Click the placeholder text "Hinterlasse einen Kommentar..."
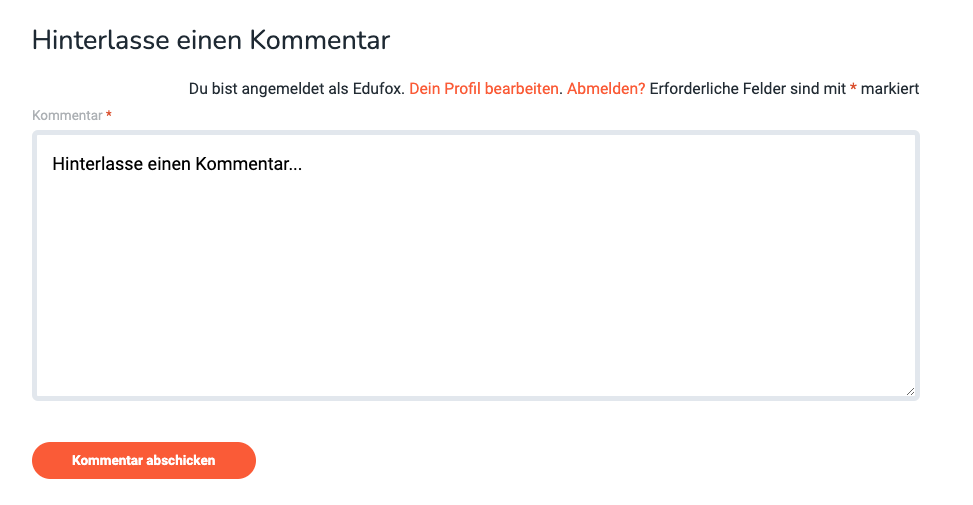The height and width of the screenshot is (505, 973). [177, 163]
